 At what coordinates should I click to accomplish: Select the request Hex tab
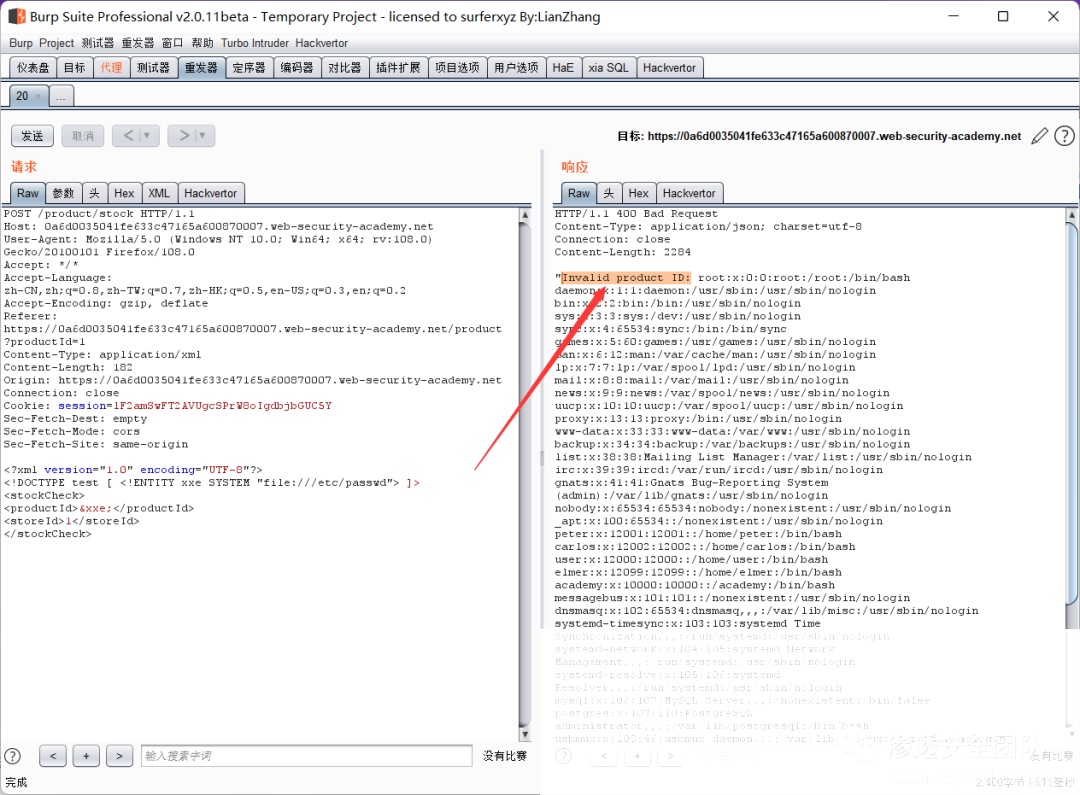(124, 193)
